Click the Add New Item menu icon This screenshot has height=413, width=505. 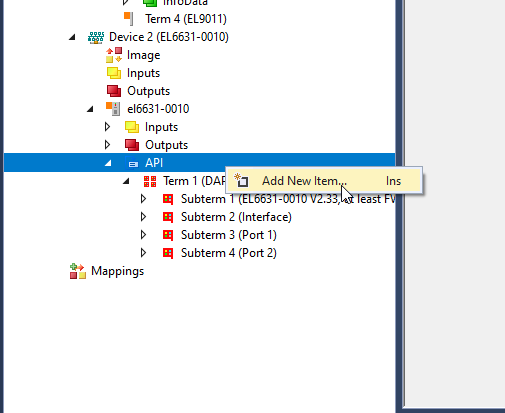241,180
